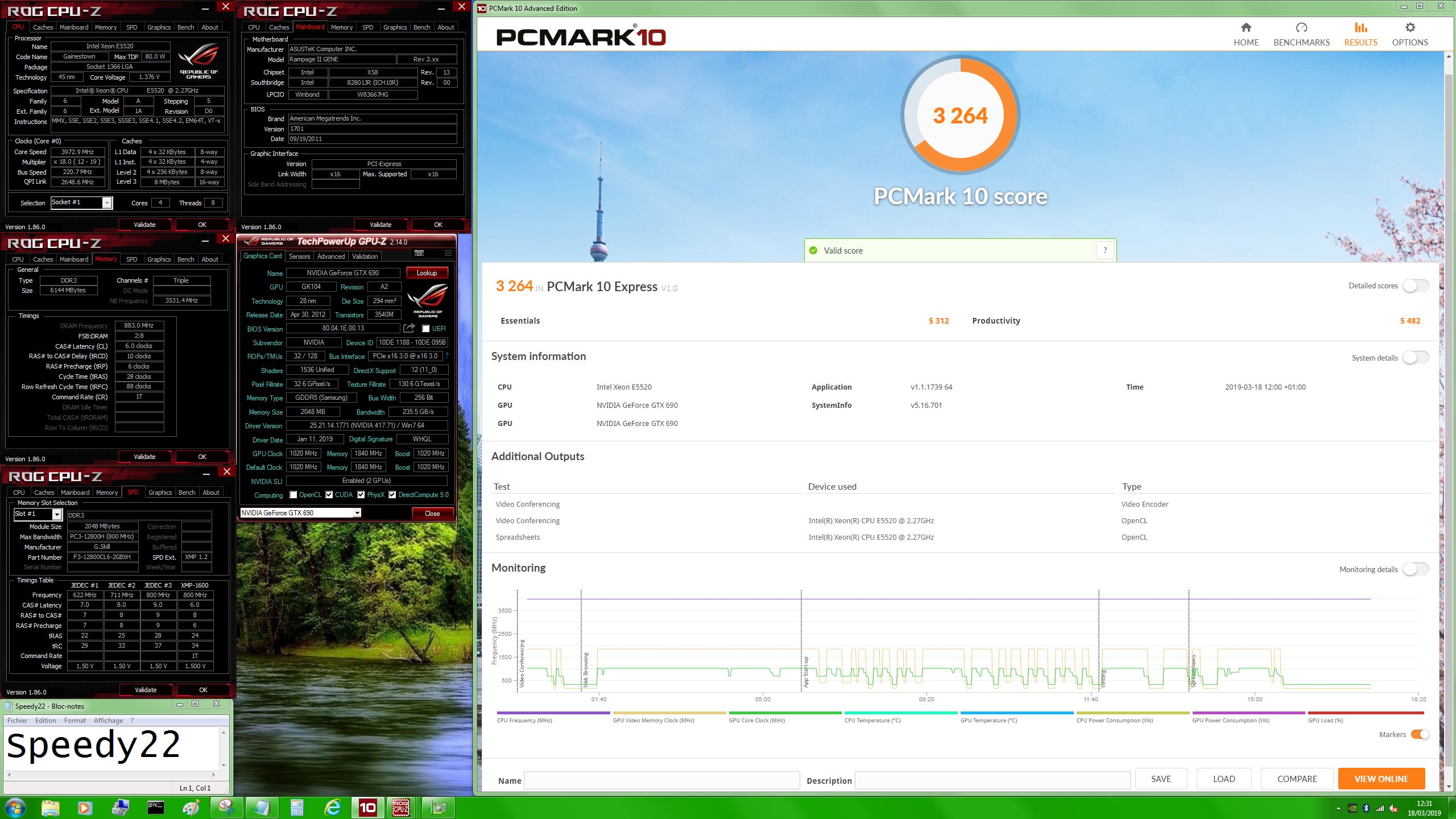Open Windows Explorer from taskbar
Viewport: 1456px width, 819px height.
[x=51, y=808]
